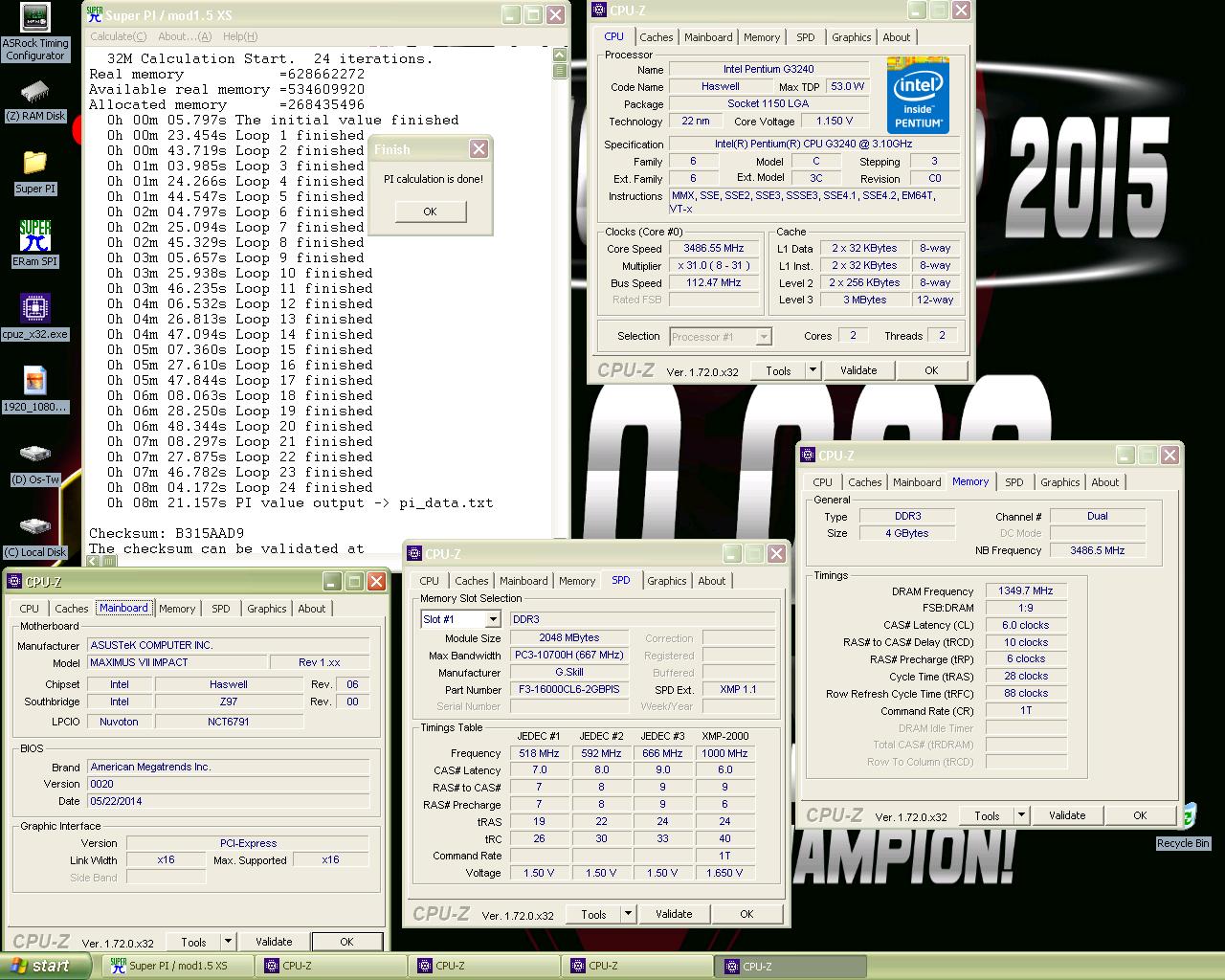This screenshot has width=1225, height=980.
Task: Click OK in the CPU-Z SPD window
Action: tap(746, 914)
